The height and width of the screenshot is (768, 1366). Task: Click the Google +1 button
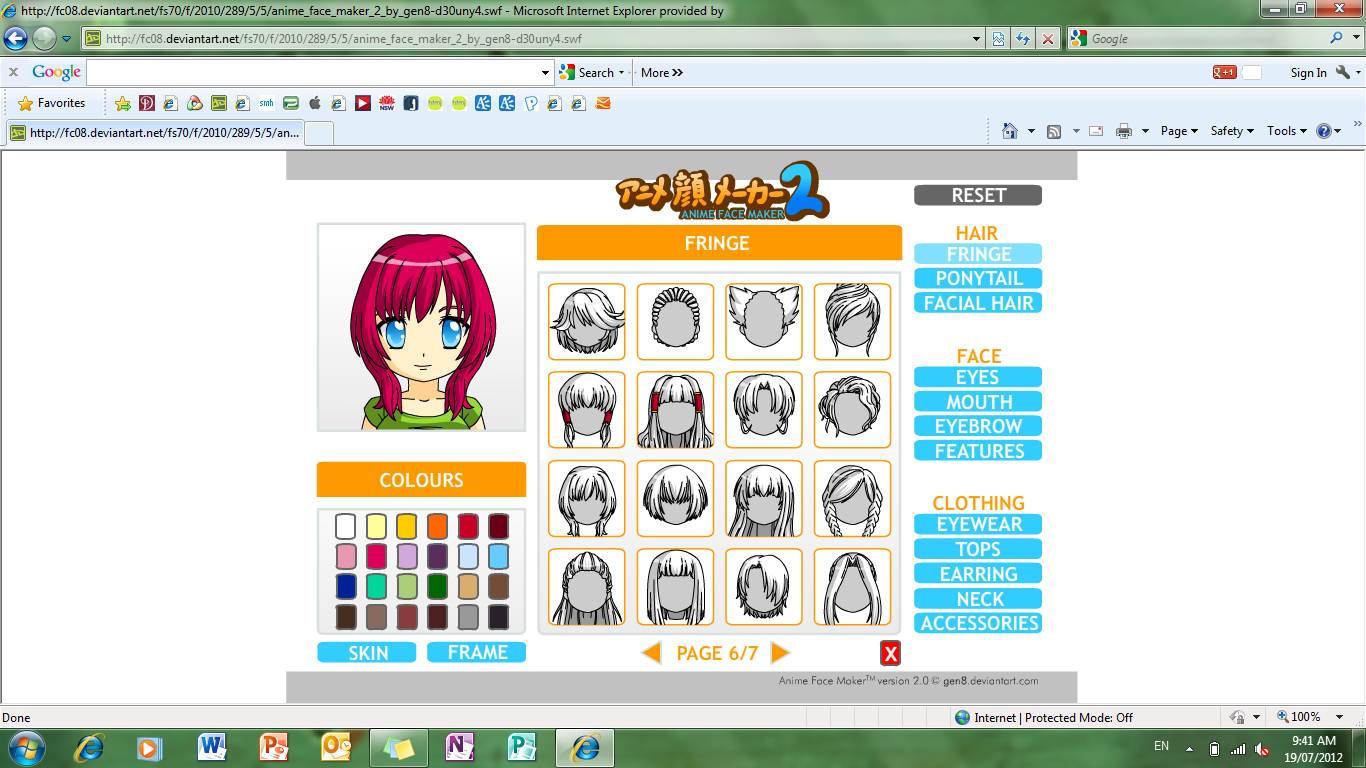pyautogui.click(x=1224, y=72)
